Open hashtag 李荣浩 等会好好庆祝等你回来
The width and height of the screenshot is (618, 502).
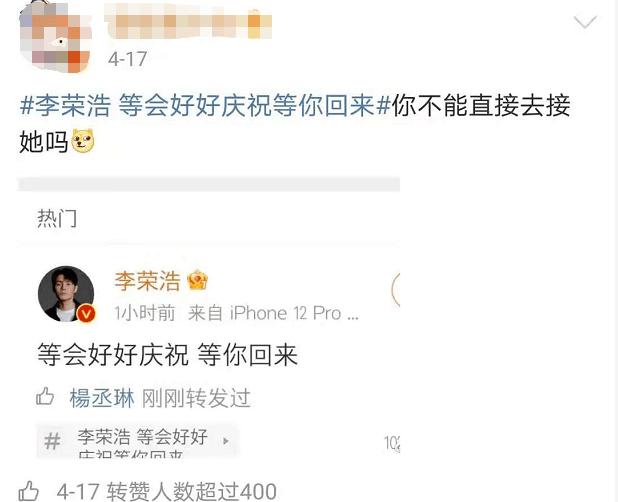205,105
